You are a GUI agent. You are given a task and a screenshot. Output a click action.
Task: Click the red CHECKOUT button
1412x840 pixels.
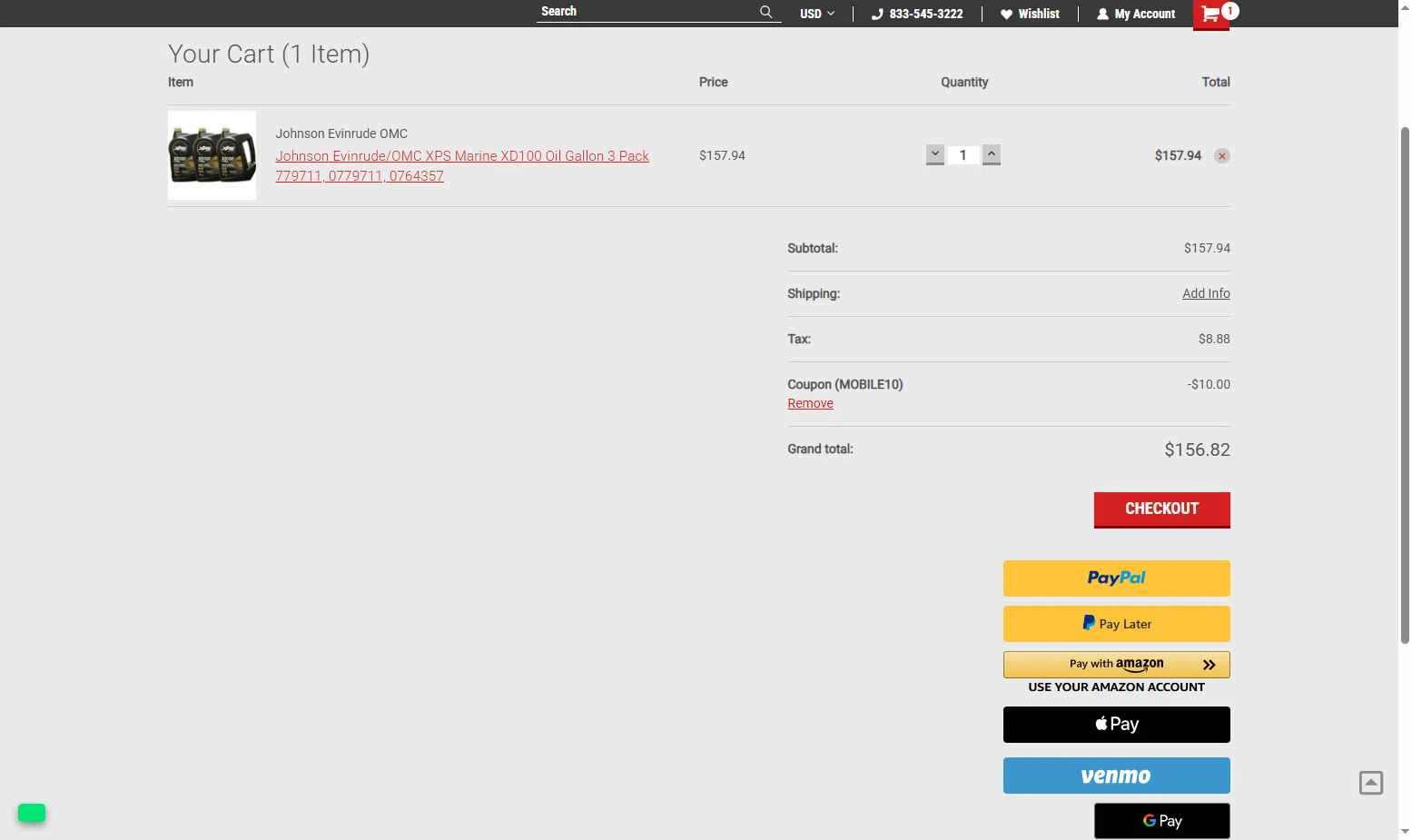(1162, 509)
